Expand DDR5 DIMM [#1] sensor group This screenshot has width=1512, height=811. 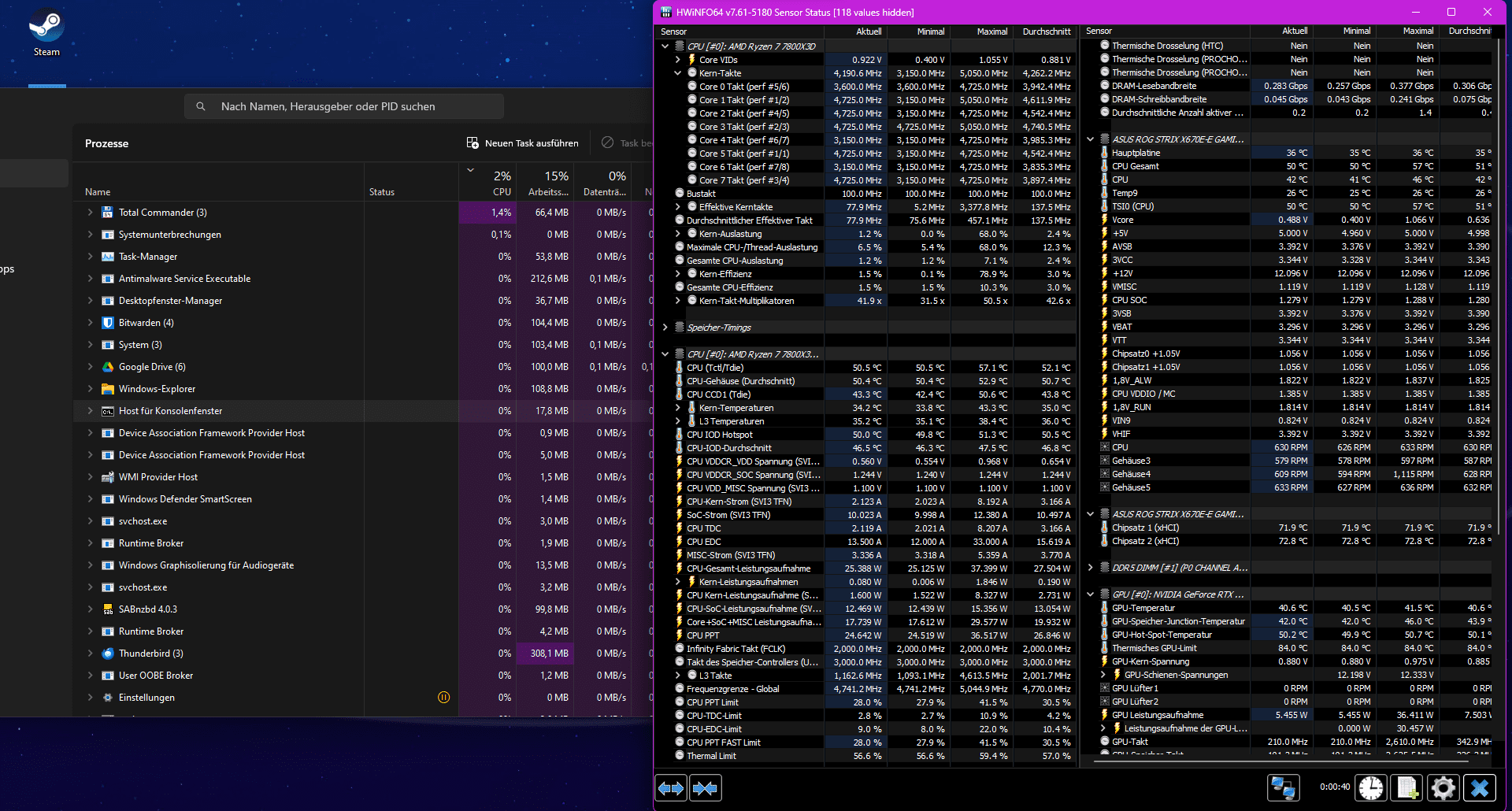click(x=1091, y=568)
